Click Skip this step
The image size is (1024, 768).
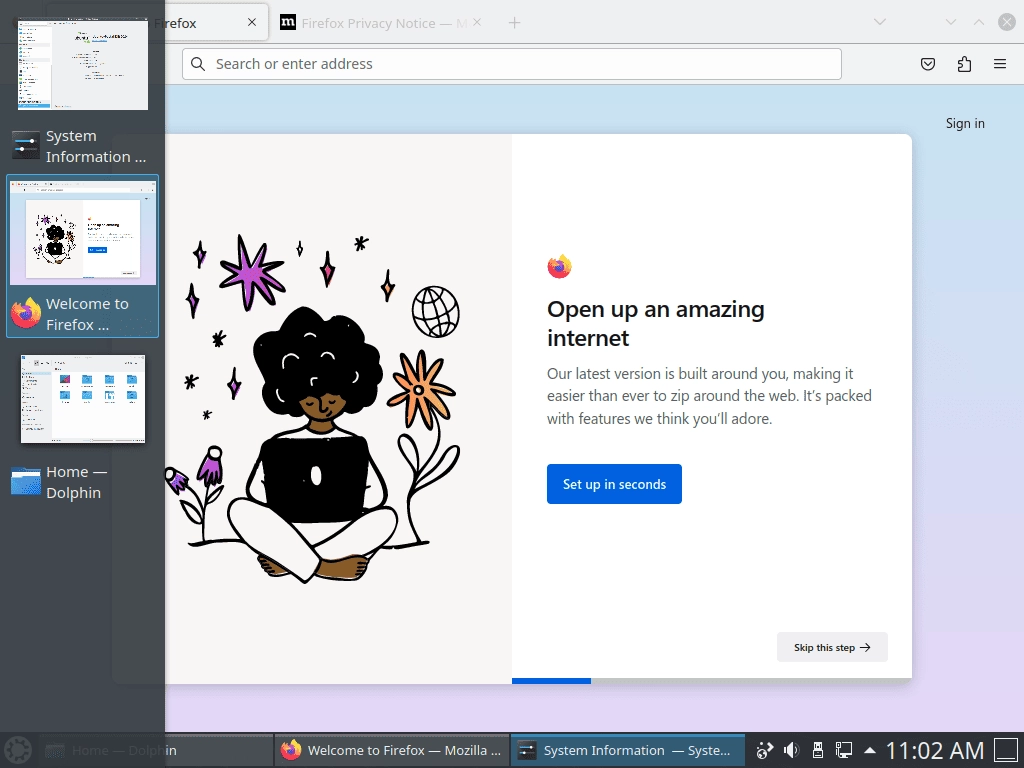tap(832, 647)
